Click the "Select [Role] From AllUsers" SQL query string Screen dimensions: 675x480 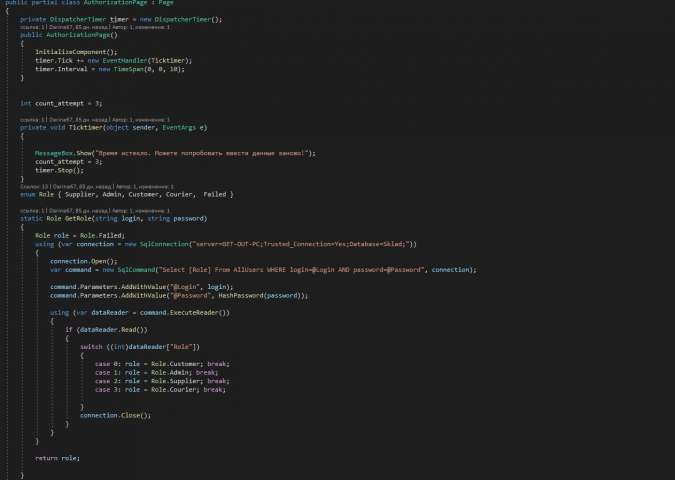click(x=291, y=270)
